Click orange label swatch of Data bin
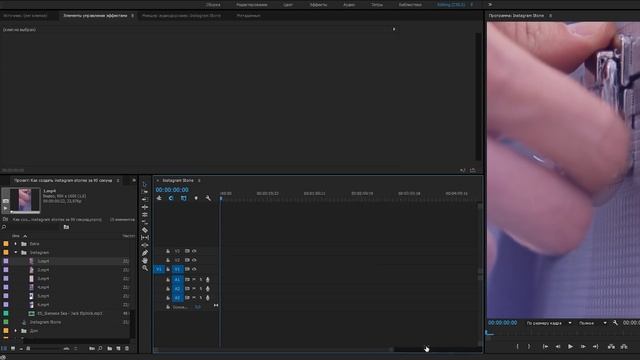Image resolution: width=640 pixels, height=360 pixels. [x=6, y=244]
